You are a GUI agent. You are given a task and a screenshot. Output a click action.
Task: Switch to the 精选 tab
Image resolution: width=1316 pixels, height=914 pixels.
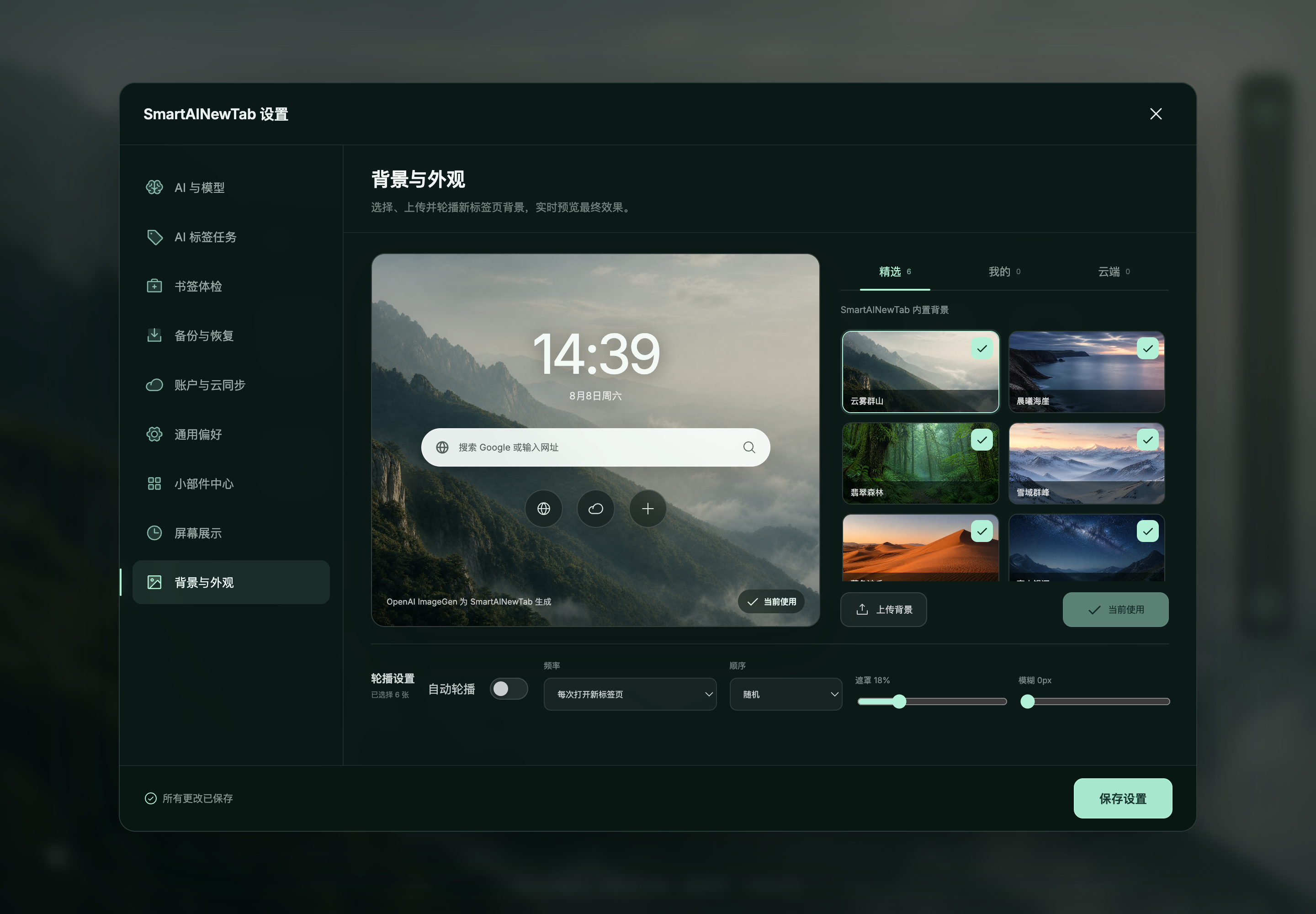coord(895,271)
